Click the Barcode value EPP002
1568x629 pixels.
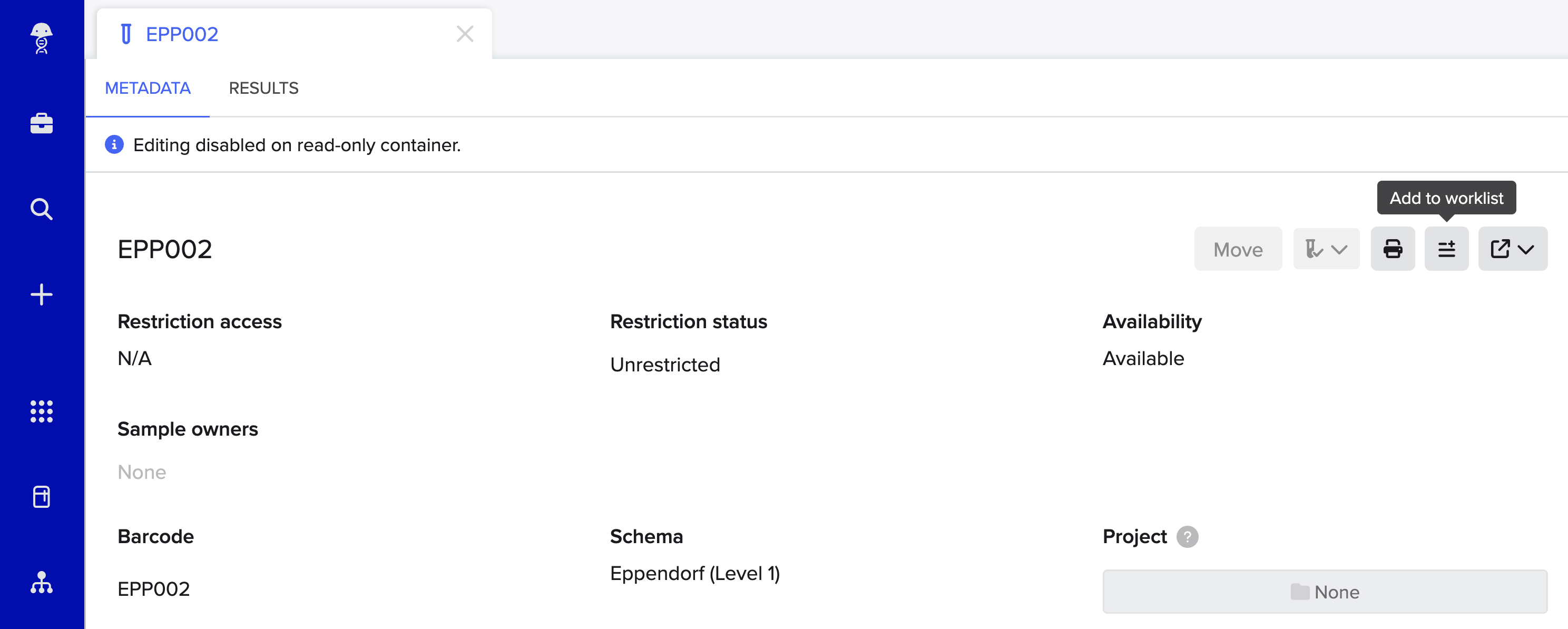click(x=154, y=589)
